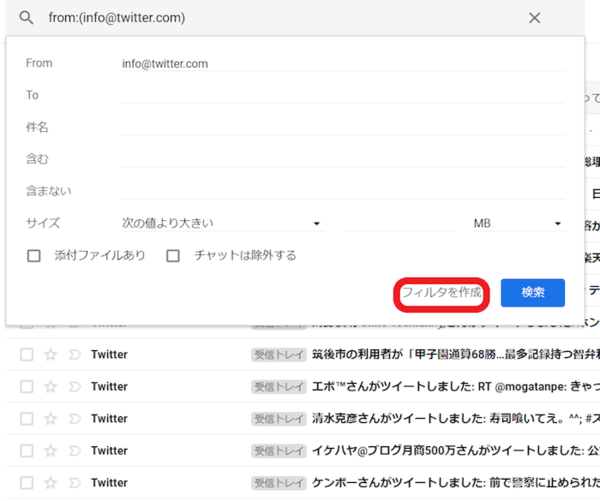
Task: Enable the 添付ファイルあり checkbox
Action: pos(34,256)
